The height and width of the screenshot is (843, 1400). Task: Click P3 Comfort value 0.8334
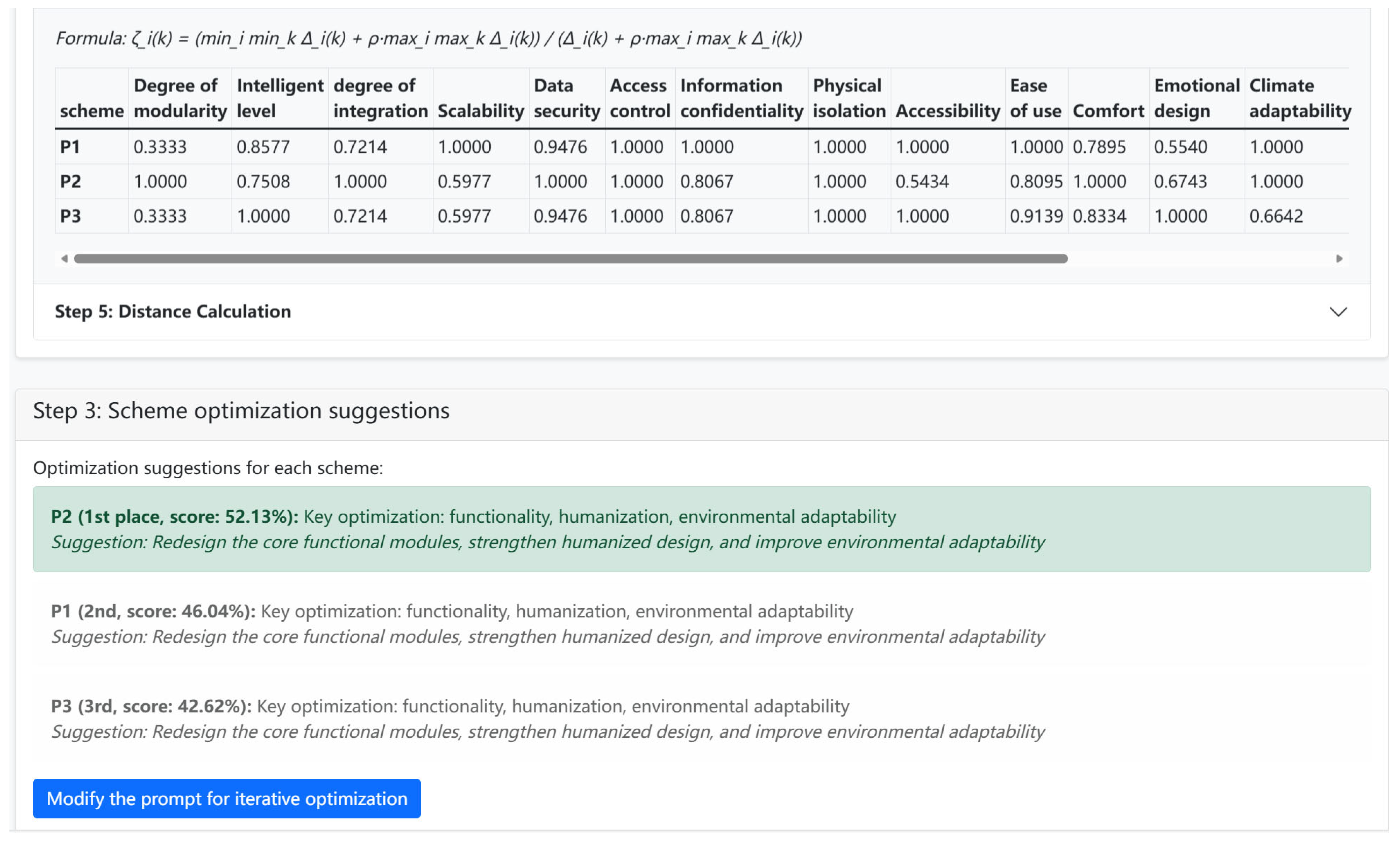(1099, 216)
